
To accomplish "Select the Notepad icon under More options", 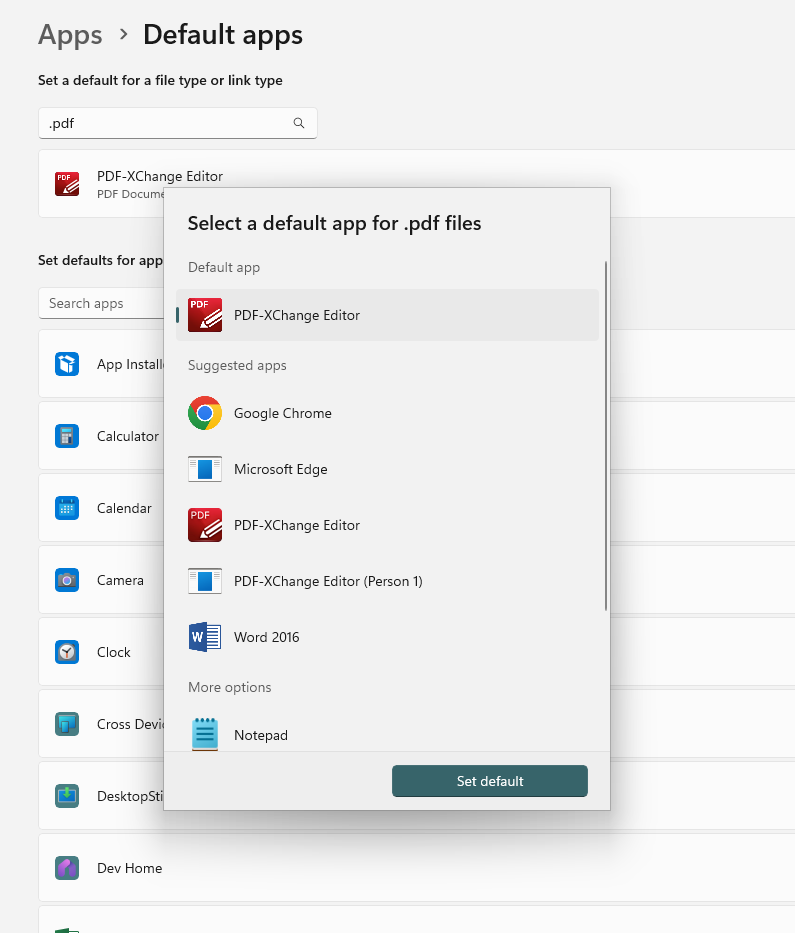I will (205, 734).
